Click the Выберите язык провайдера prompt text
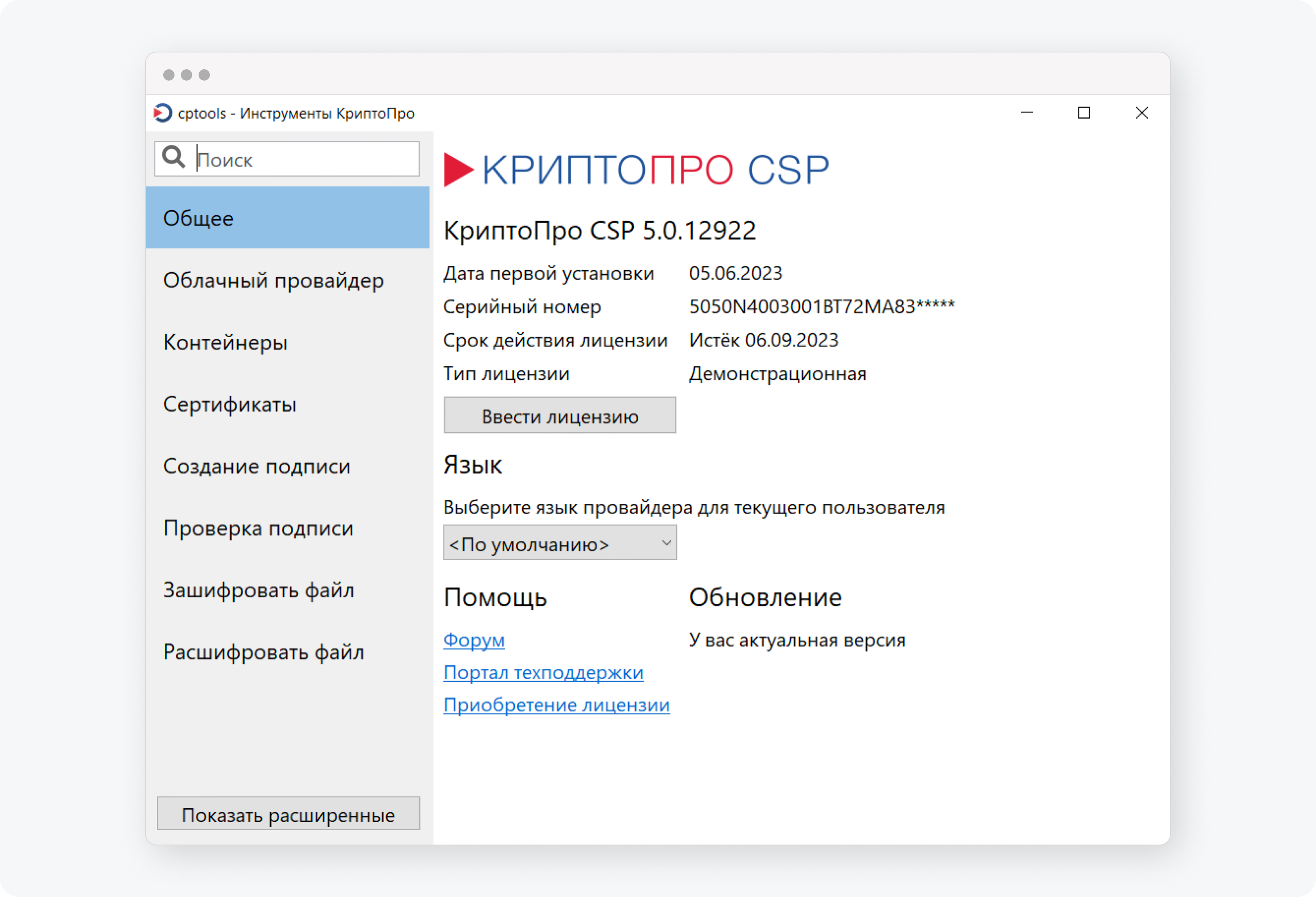The height and width of the screenshot is (897, 1316). tap(694, 507)
